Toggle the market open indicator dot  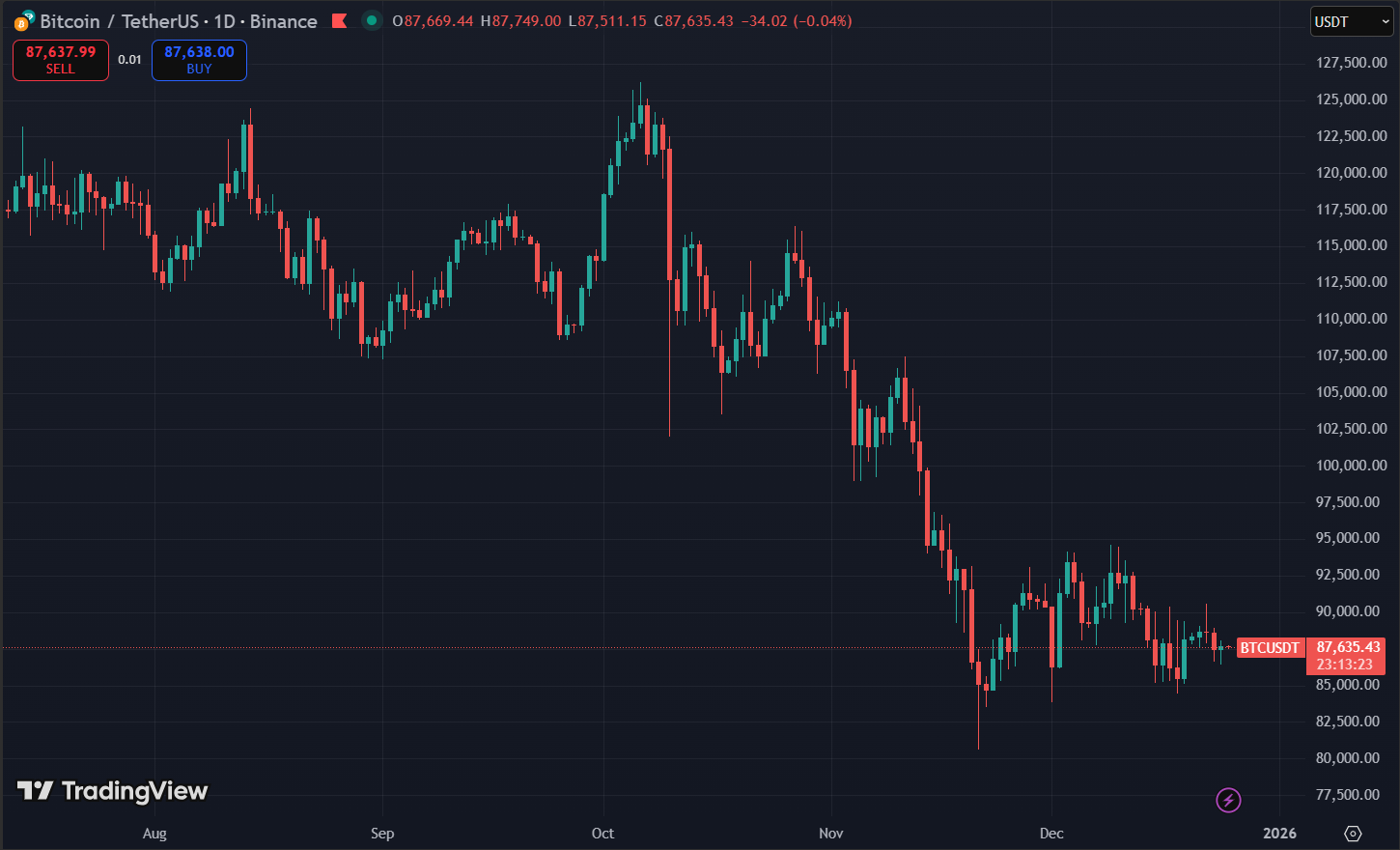click(371, 20)
